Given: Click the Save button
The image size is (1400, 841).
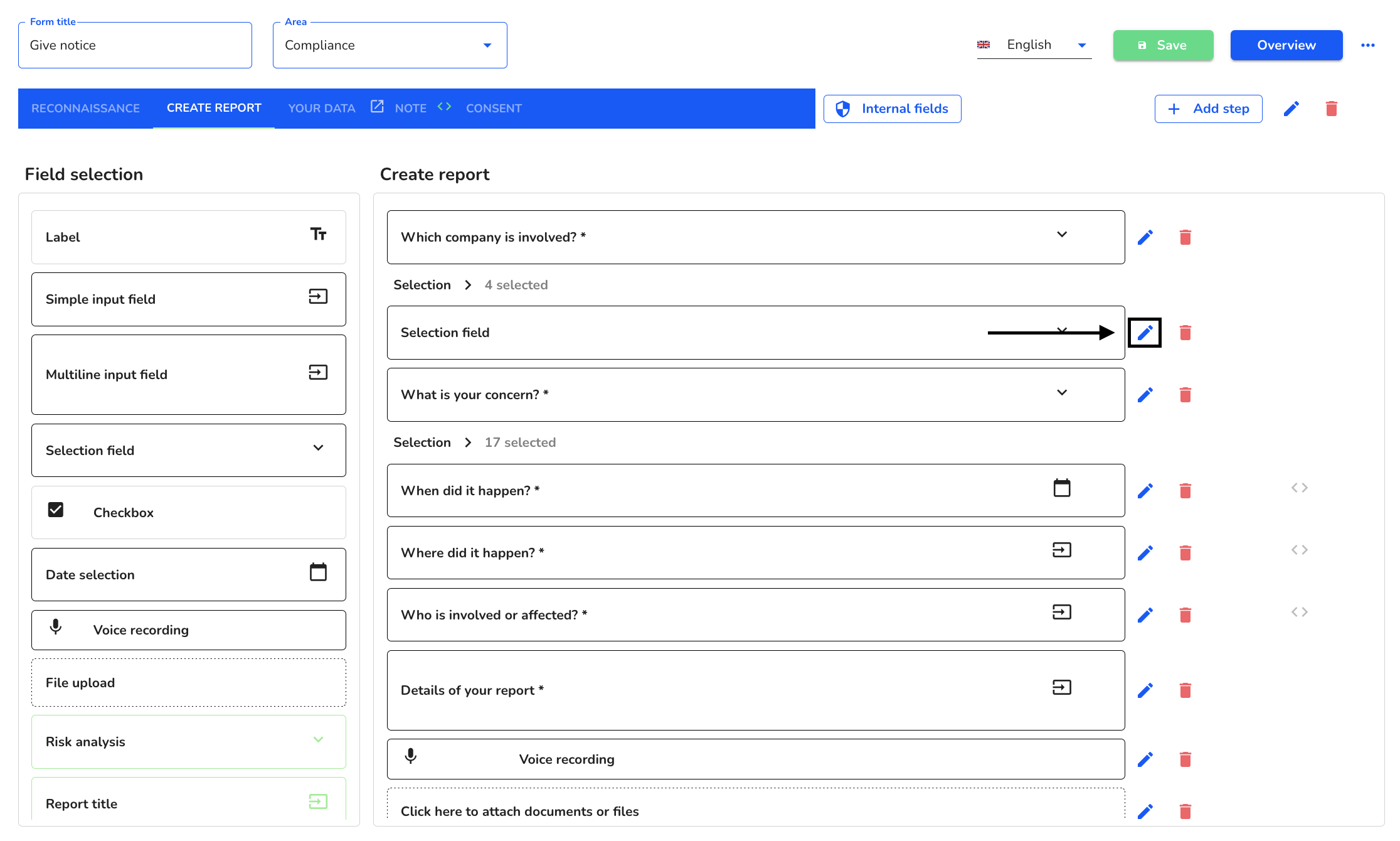Looking at the screenshot, I should 1163,45.
